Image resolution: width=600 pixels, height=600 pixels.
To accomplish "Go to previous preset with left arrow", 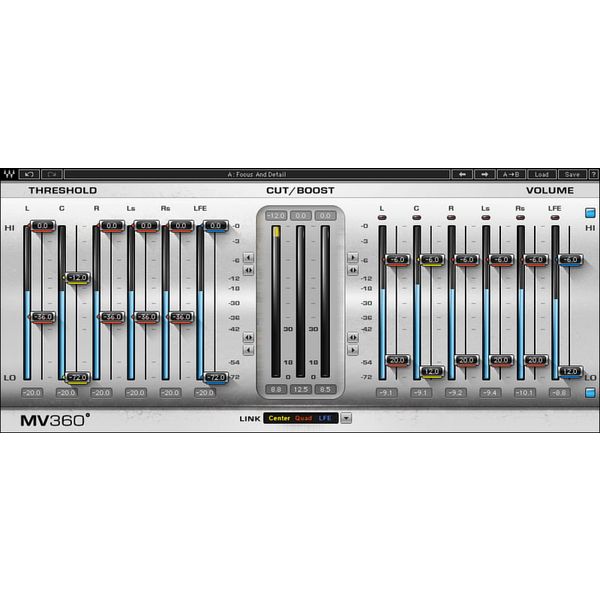I will [461, 174].
